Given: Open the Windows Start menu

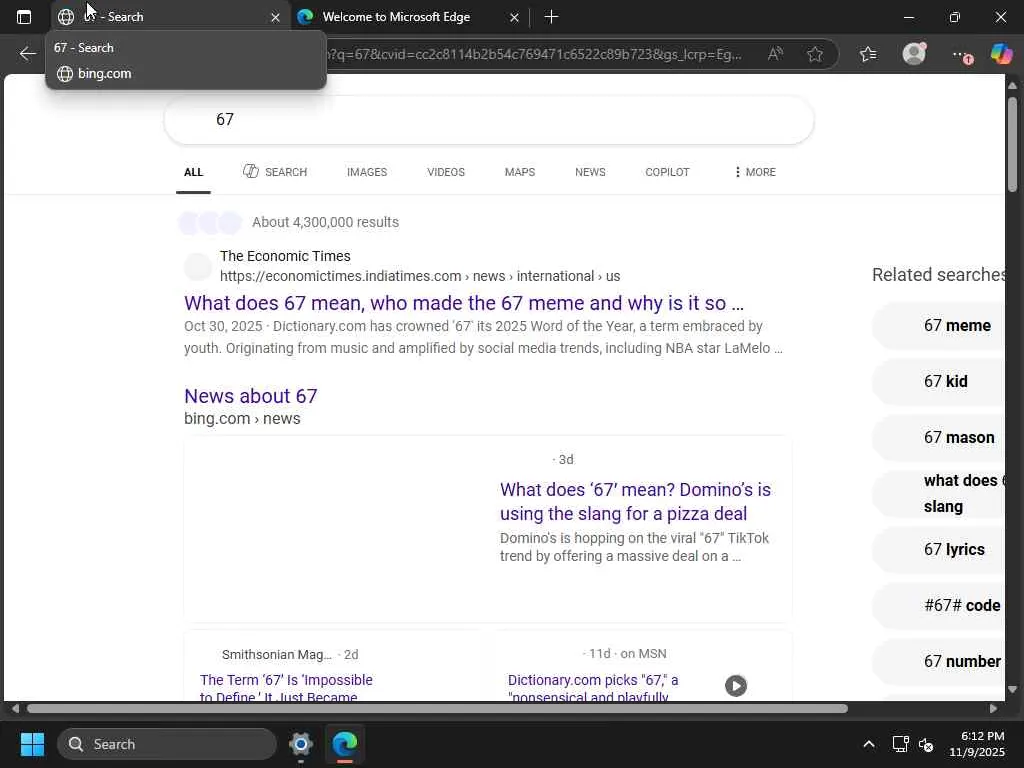Looking at the screenshot, I should click(x=32, y=744).
